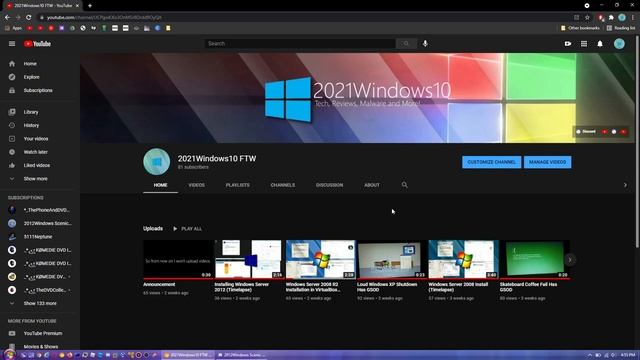The image size is (640, 360).
Task: Open Windows Server 2008 Install (Timelapse) video
Action: pos(463,260)
